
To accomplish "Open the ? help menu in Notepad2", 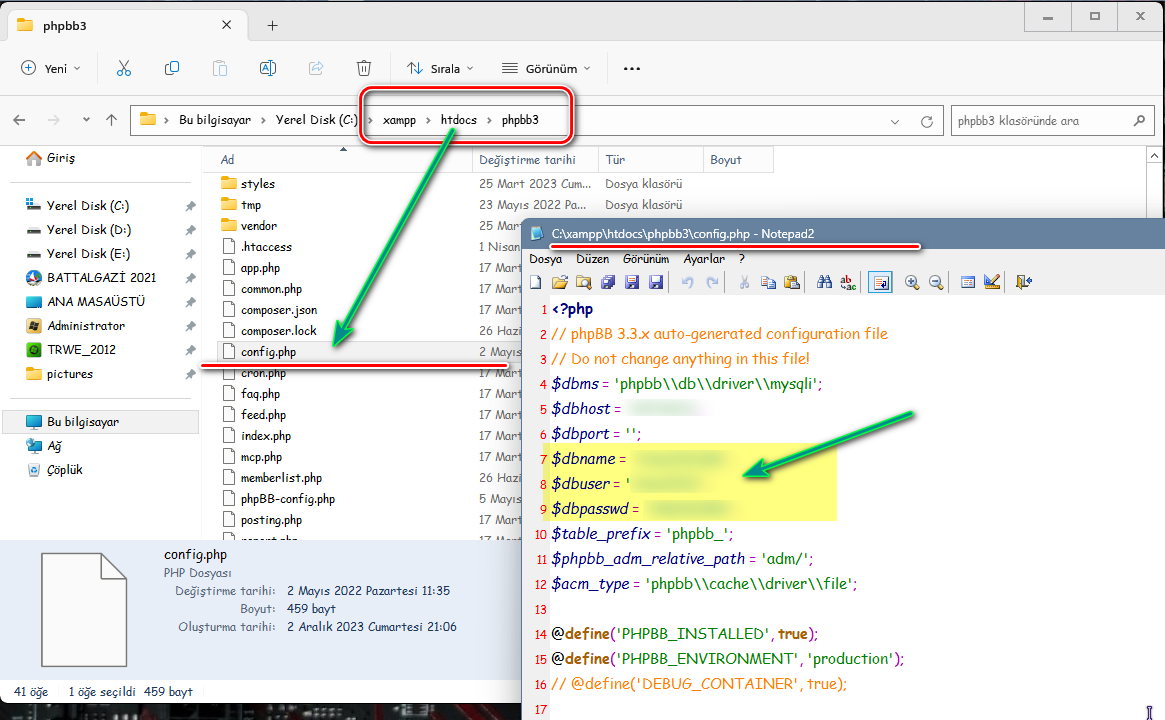I will [x=741, y=259].
